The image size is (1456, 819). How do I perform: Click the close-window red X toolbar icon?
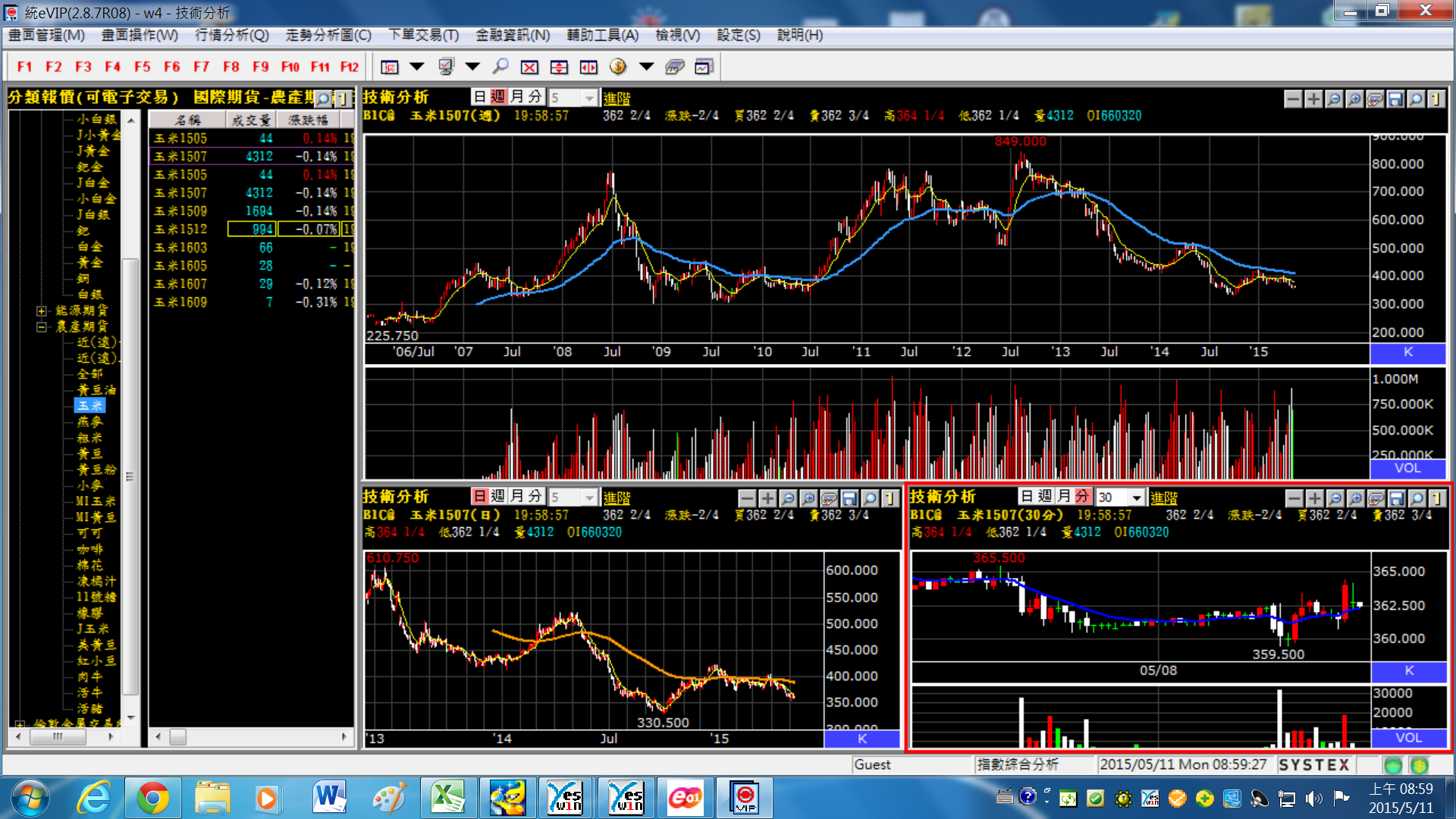529,67
